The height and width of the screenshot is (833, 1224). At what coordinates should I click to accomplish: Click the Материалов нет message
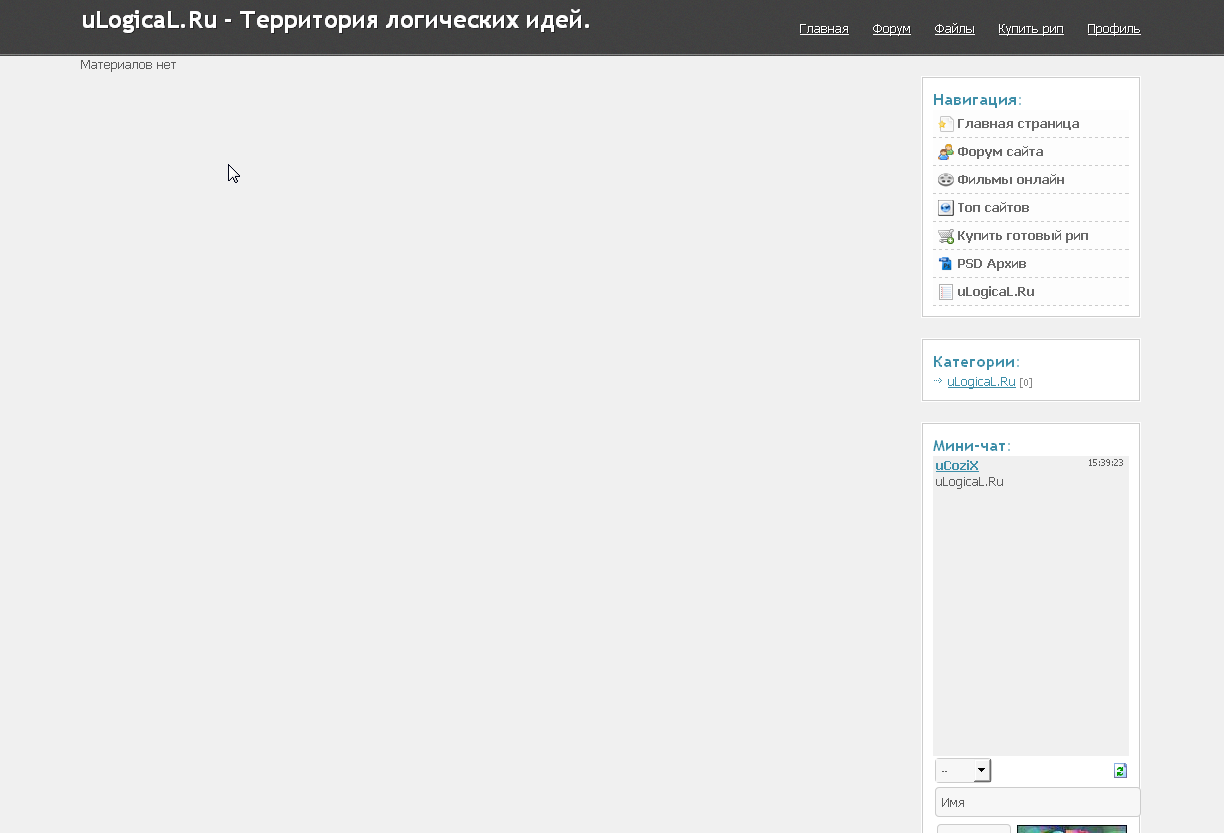click(x=128, y=65)
